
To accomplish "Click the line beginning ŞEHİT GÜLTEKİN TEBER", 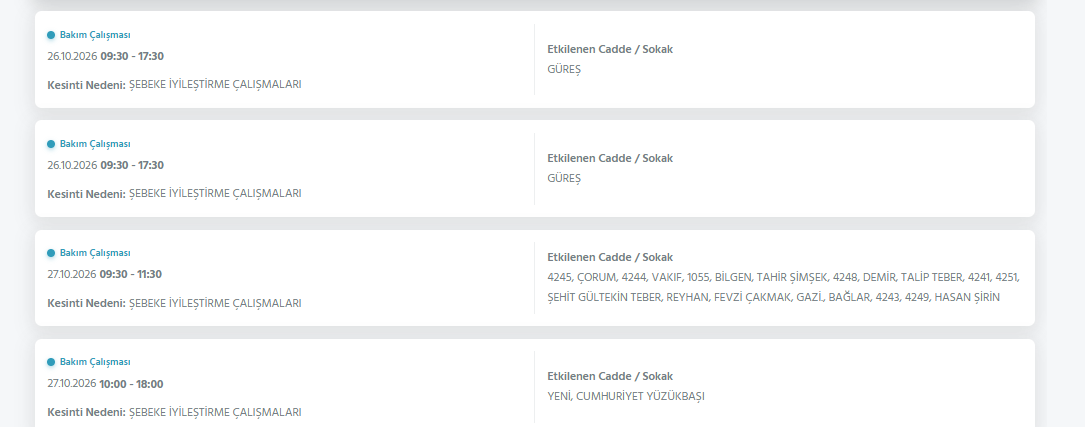I will 774,297.
